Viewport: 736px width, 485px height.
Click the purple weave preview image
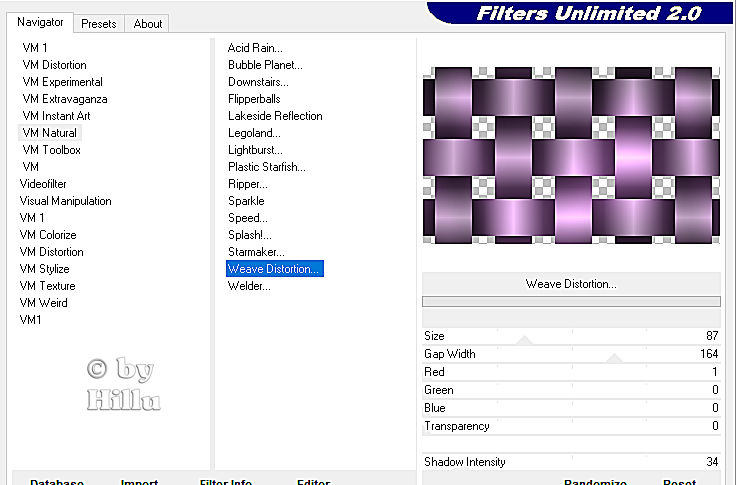point(571,155)
